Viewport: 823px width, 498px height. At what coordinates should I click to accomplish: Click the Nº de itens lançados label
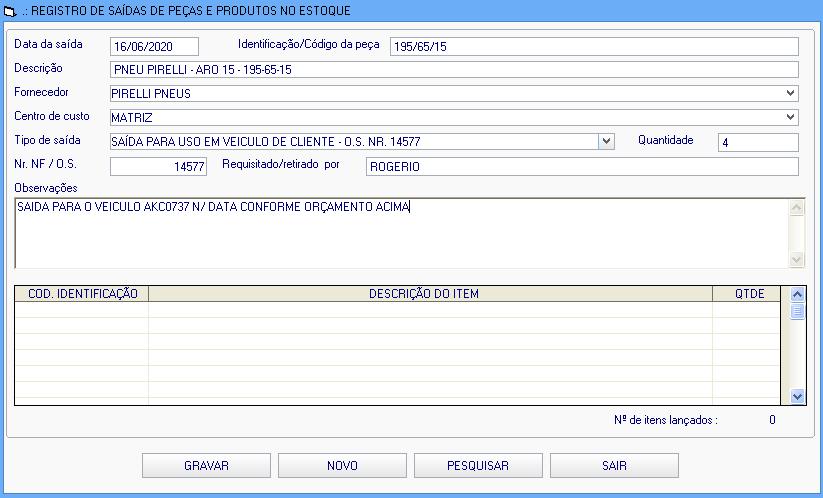tap(666, 420)
